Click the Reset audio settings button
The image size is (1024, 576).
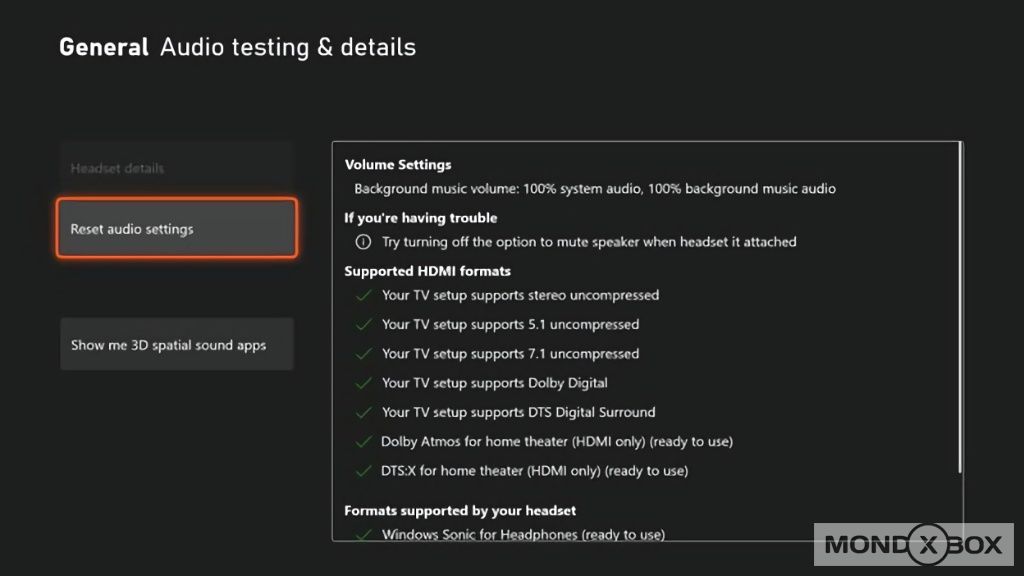click(177, 229)
